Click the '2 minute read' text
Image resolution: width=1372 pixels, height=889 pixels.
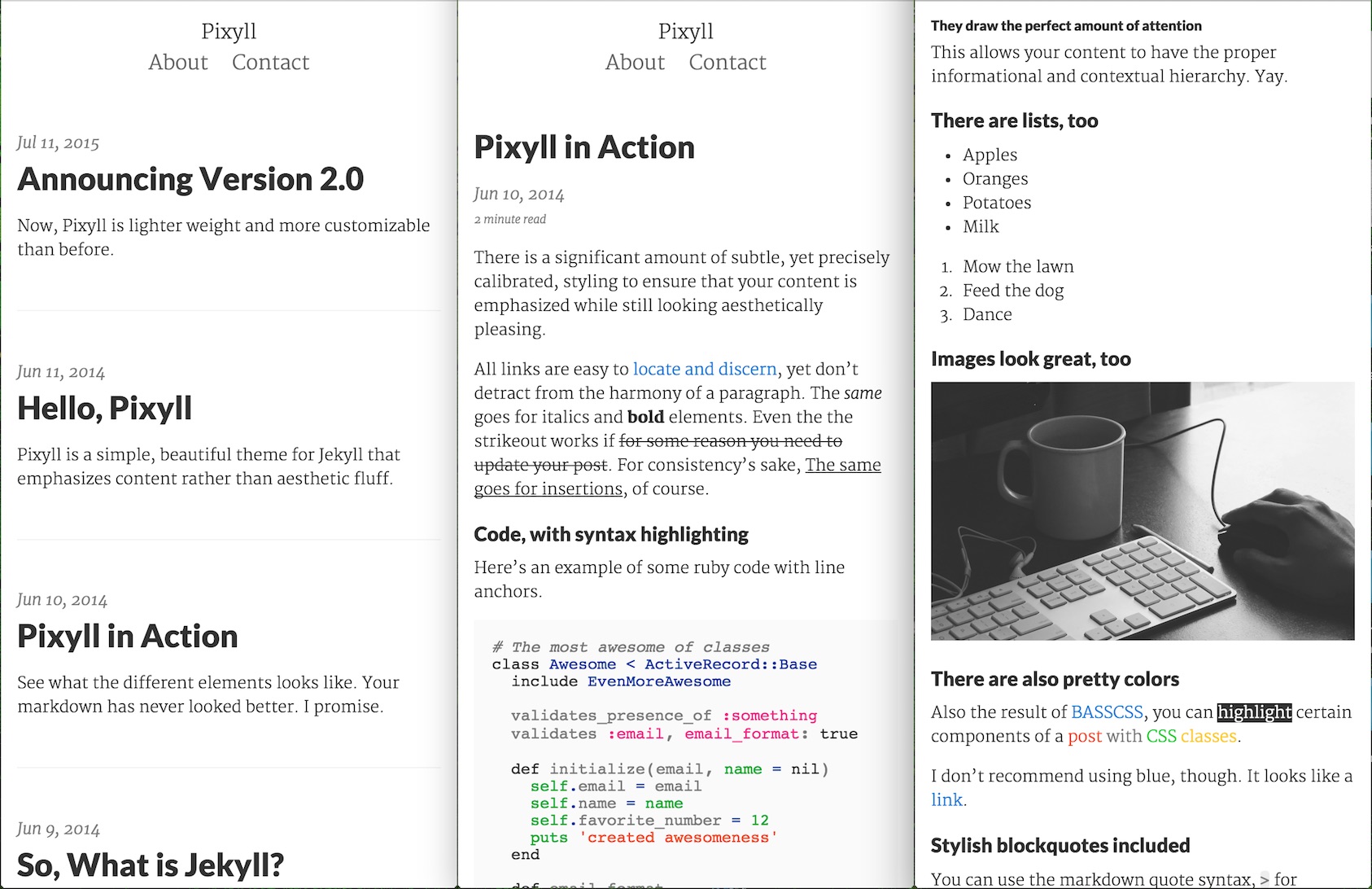(x=510, y=219)
